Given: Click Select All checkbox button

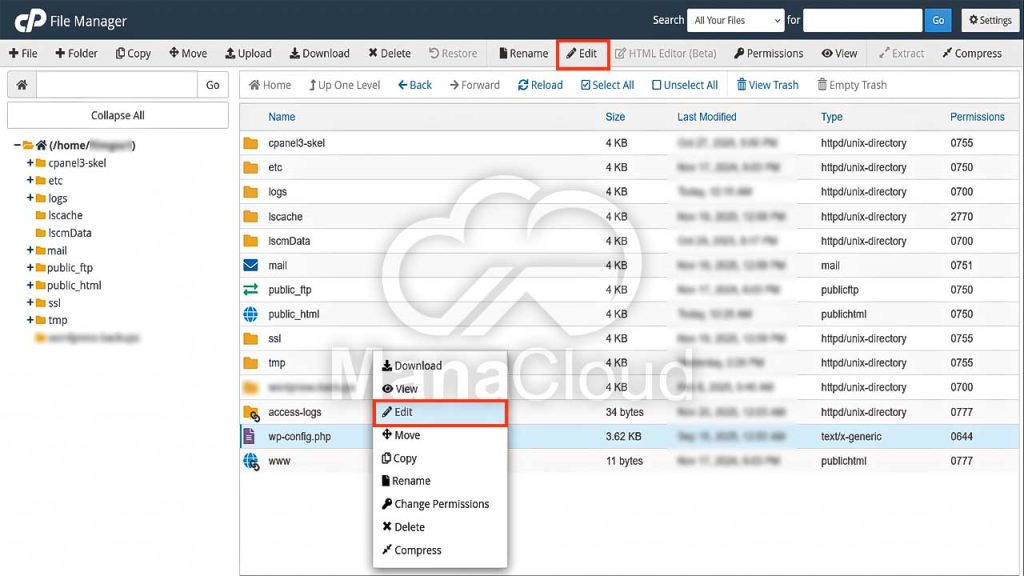Looking at the screenshot, I should point(607,85).
